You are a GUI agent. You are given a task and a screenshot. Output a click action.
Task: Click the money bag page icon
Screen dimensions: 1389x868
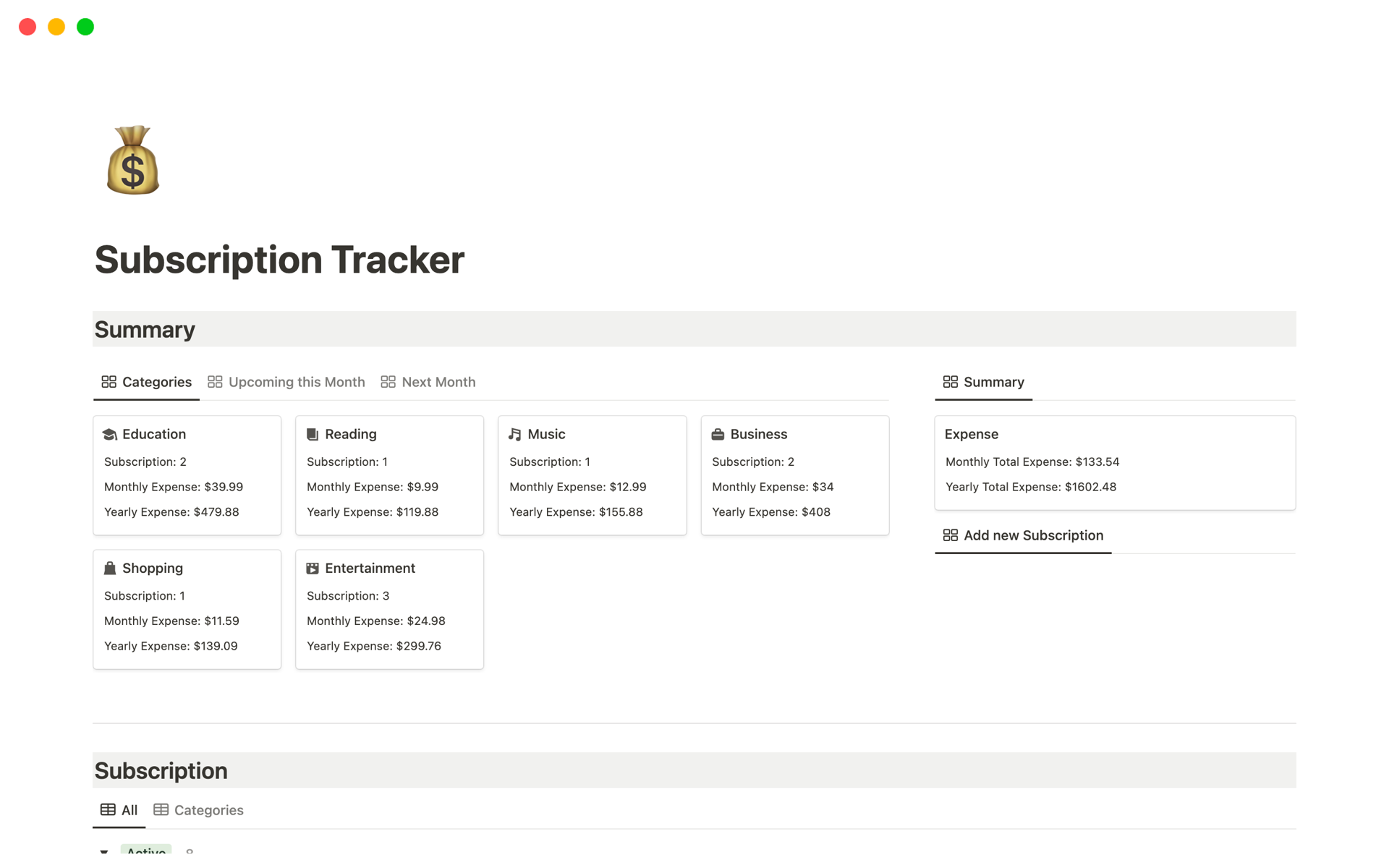point(133,161)
